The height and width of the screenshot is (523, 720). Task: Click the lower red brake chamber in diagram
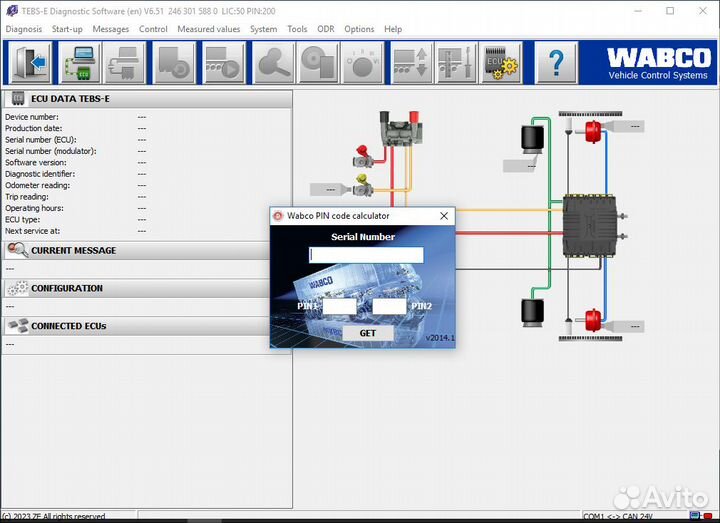coord(593,320)
